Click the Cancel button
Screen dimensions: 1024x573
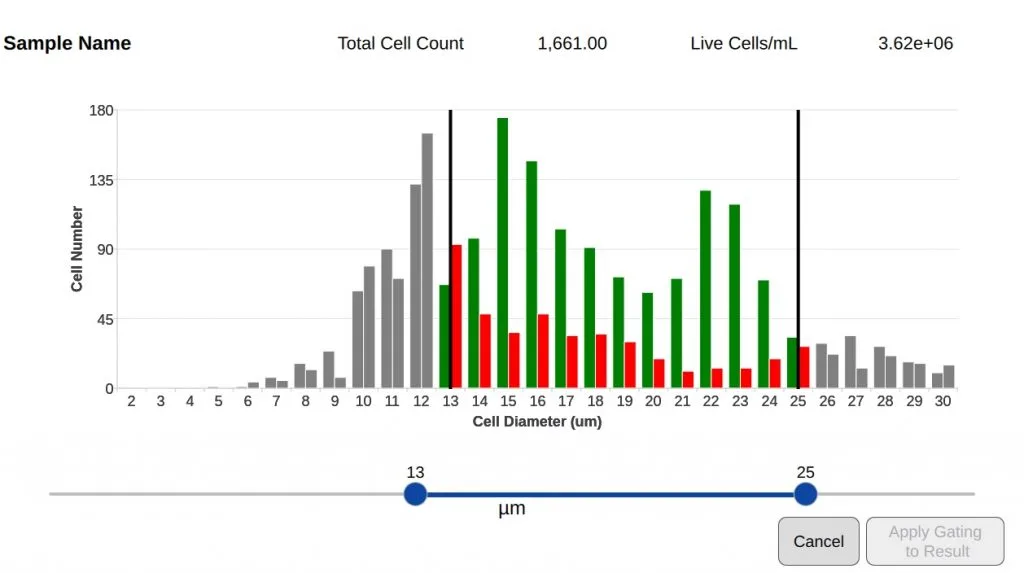click(x=818, y=541)
